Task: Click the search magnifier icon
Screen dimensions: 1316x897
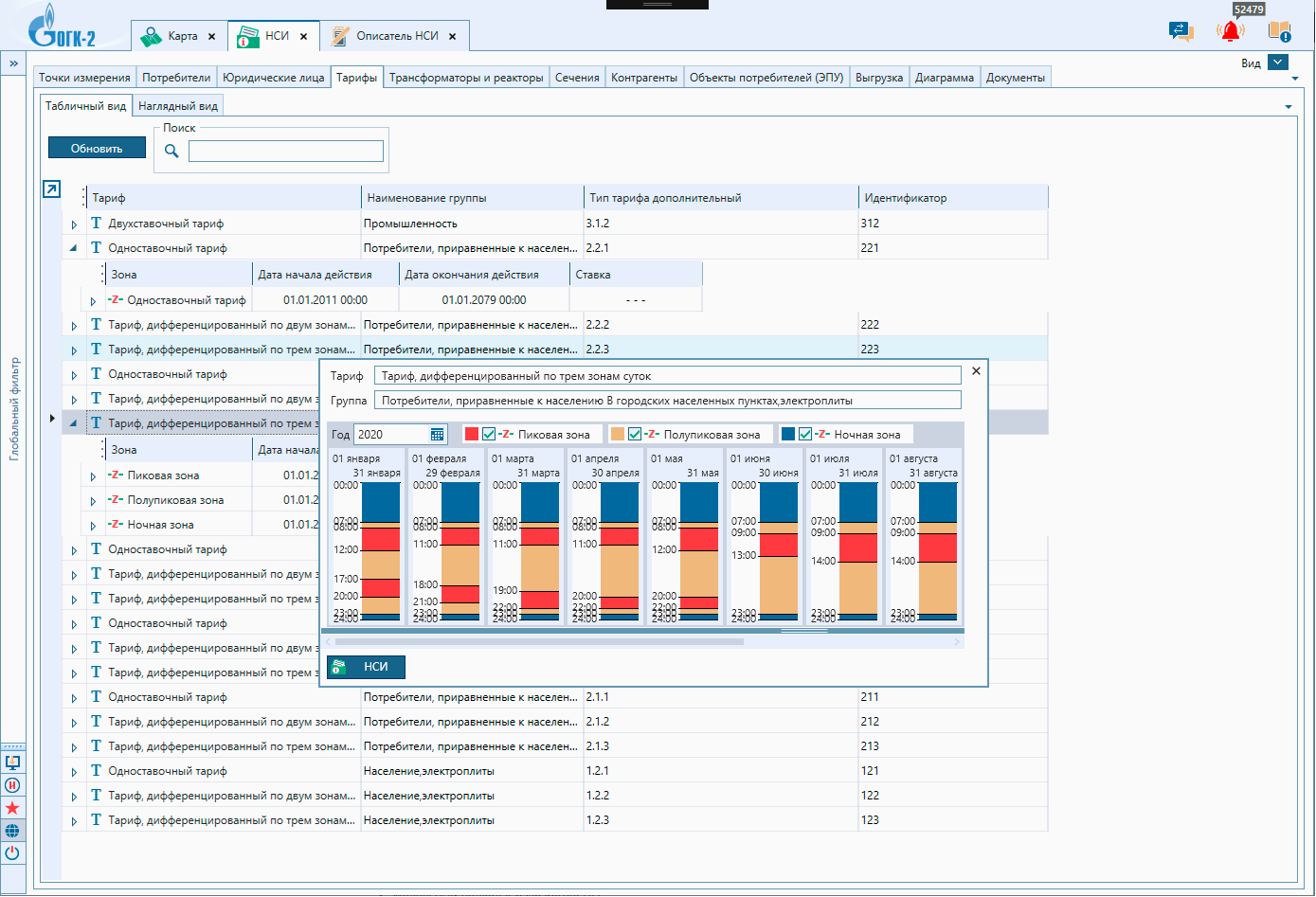Action: click(x=171, y=151)
